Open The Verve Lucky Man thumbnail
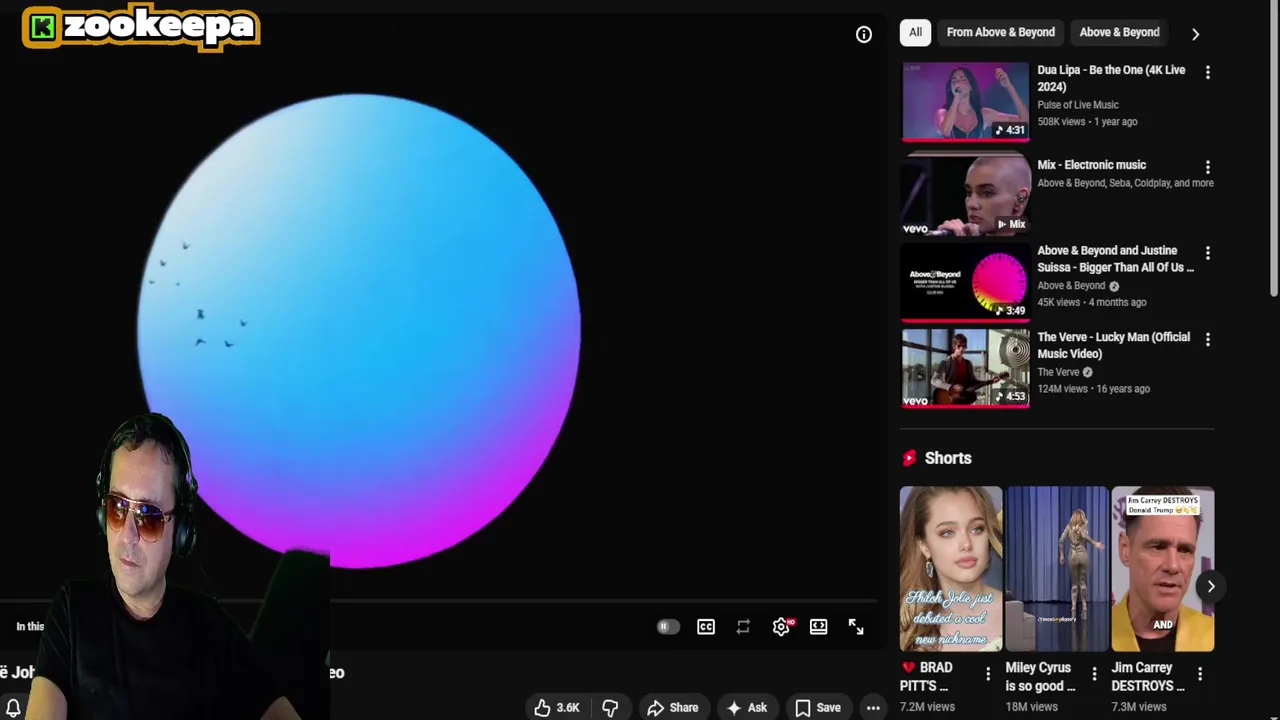Screen dimensions: 1280x720 [965, 369]
